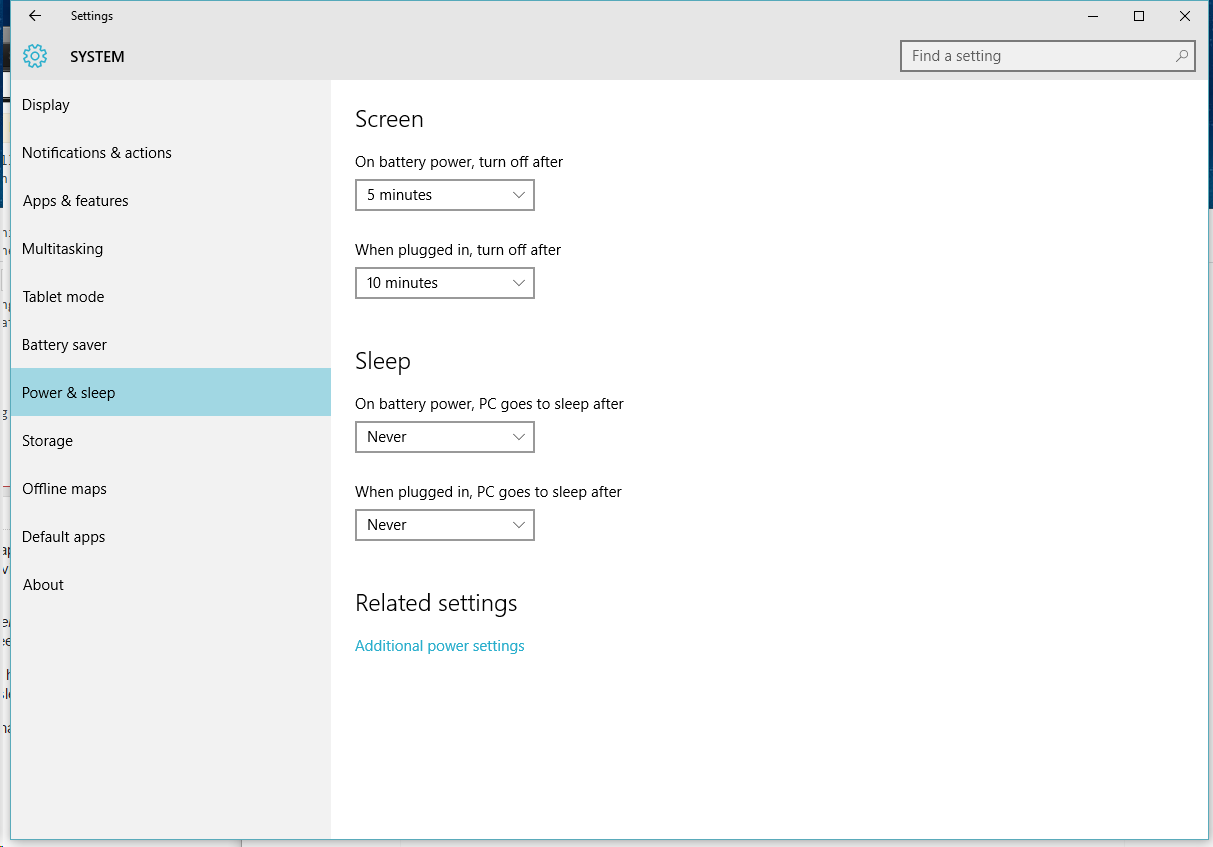Viewport: 1213px width, 847px height.
Task: Open the plugged-in sleep timer dropdown
Action: coord(444,524)
